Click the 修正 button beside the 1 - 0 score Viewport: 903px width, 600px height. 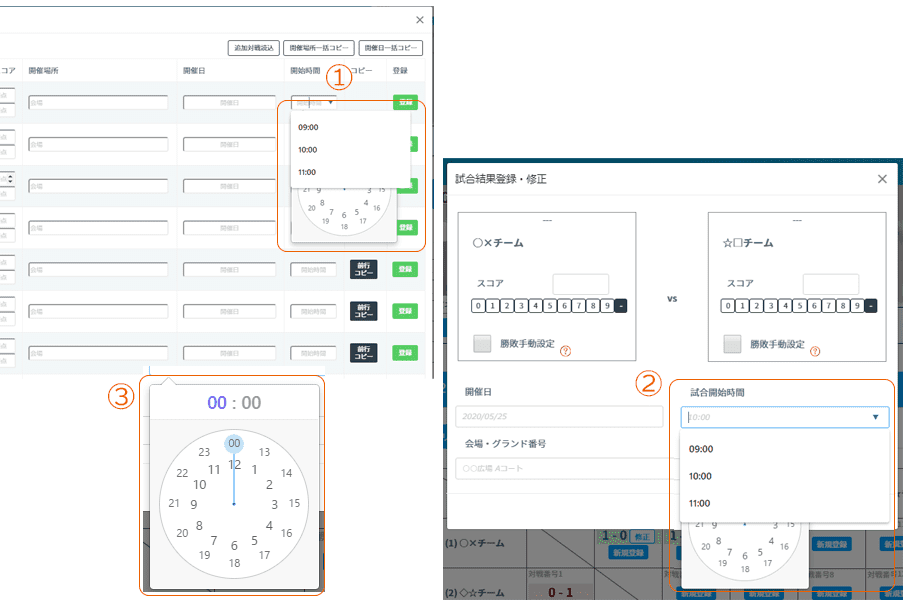[642, 537]
